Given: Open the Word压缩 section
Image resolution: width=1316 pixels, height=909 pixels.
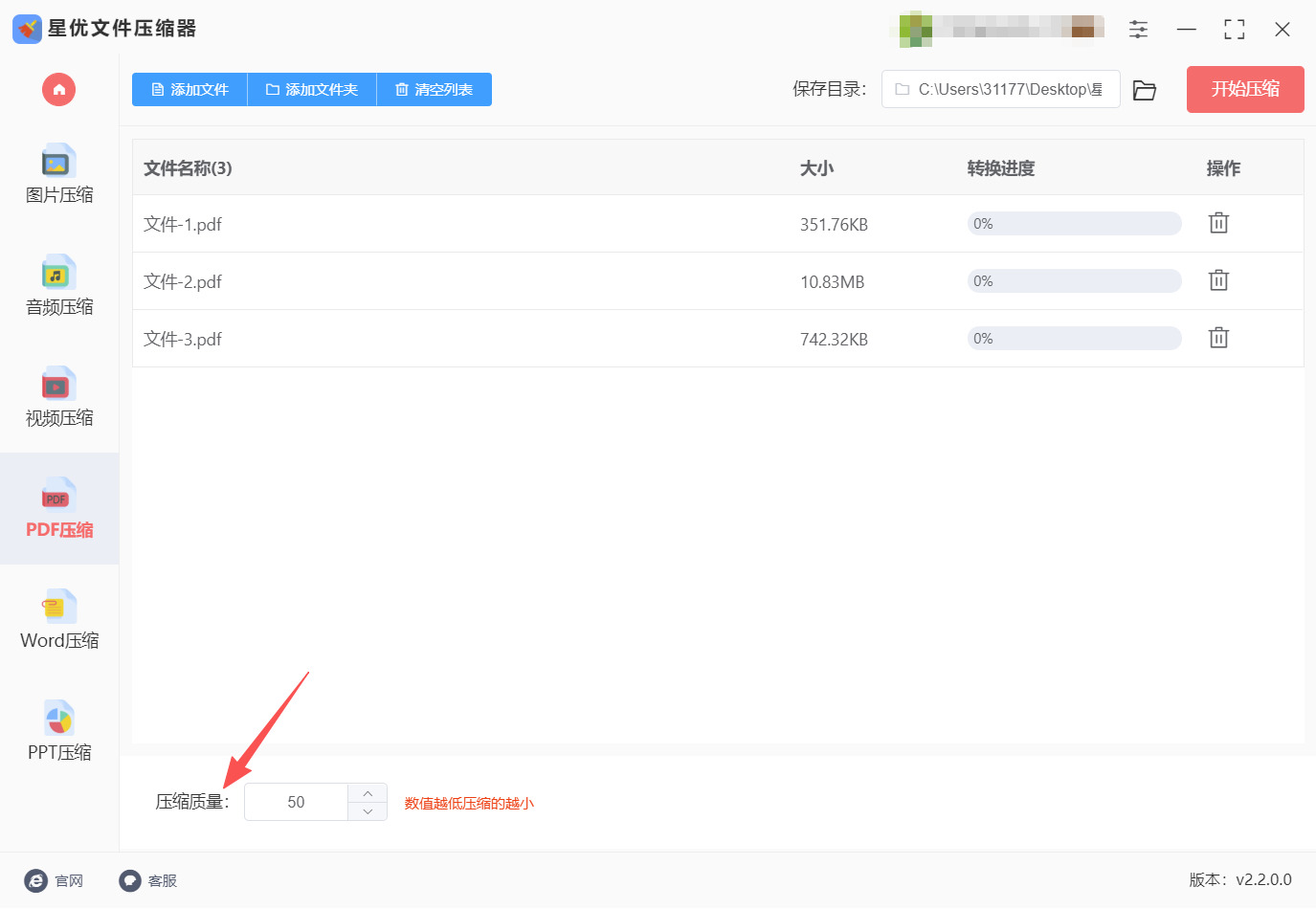Looking at the screenshot, I should pos(59,620).
